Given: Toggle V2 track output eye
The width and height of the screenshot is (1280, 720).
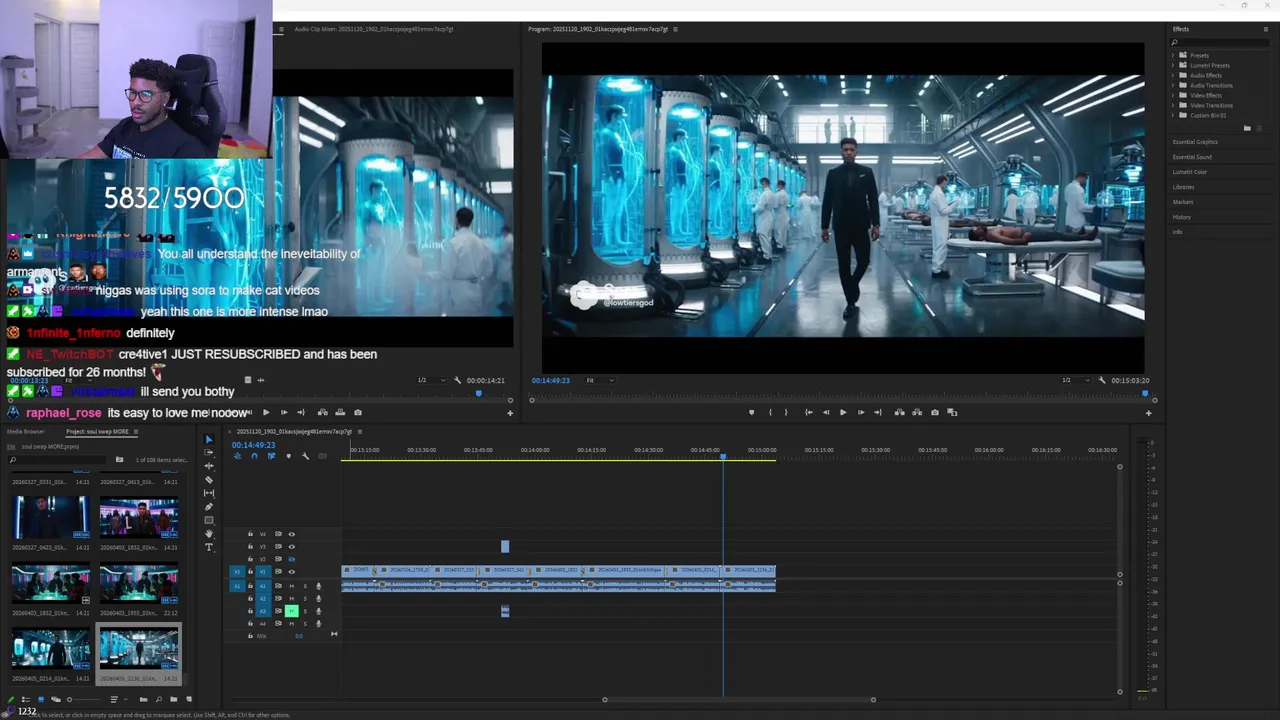Looking at the screenshot, I should click(x=291, y=559).
